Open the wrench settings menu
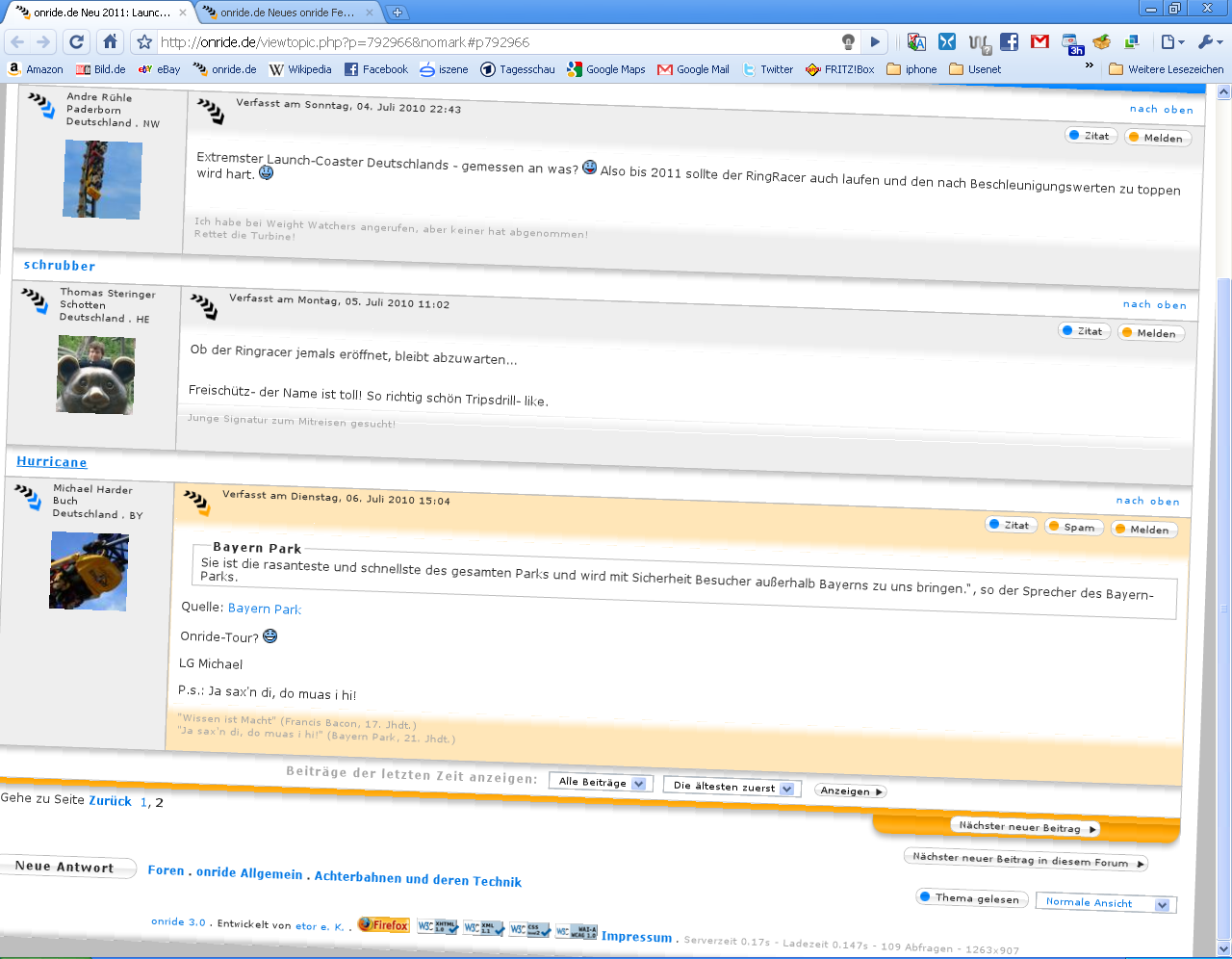The height and width of the screenshot is (959, 1232). [1209, 41]
